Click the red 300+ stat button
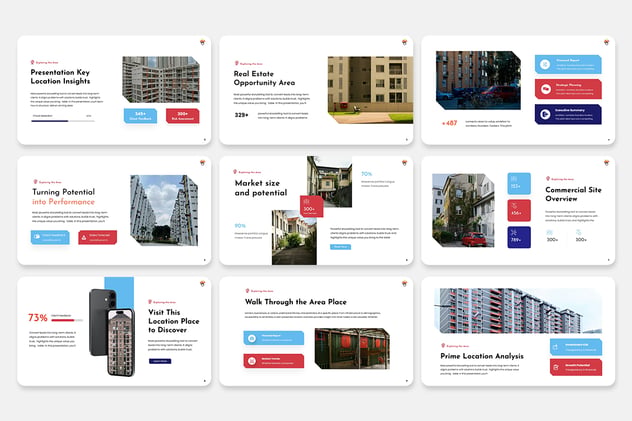This screenshot has height=421, width=632. [x=183, y=116]
